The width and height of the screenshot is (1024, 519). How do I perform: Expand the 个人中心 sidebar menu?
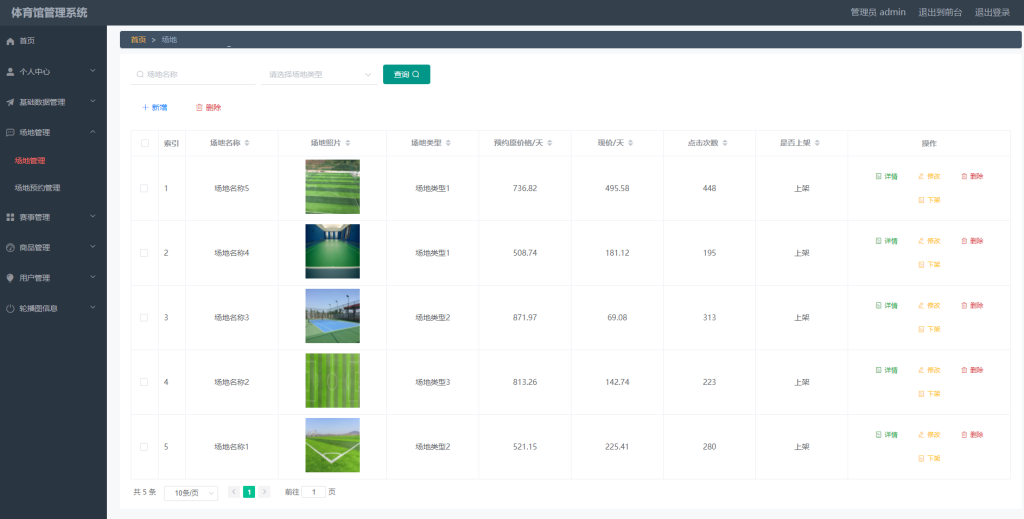pyautogui.click(x=53, y=71)
